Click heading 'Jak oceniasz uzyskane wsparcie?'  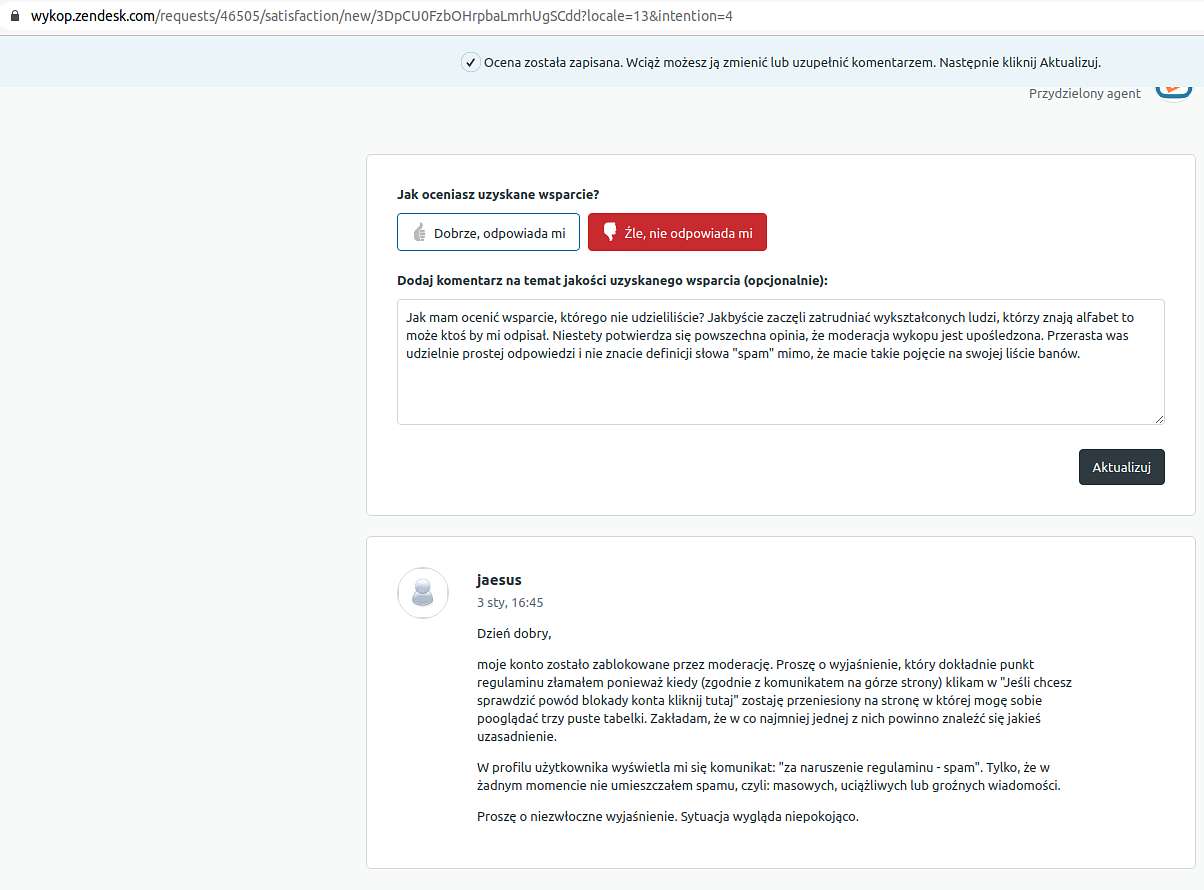pyautogui.click(x=498, y=194)
